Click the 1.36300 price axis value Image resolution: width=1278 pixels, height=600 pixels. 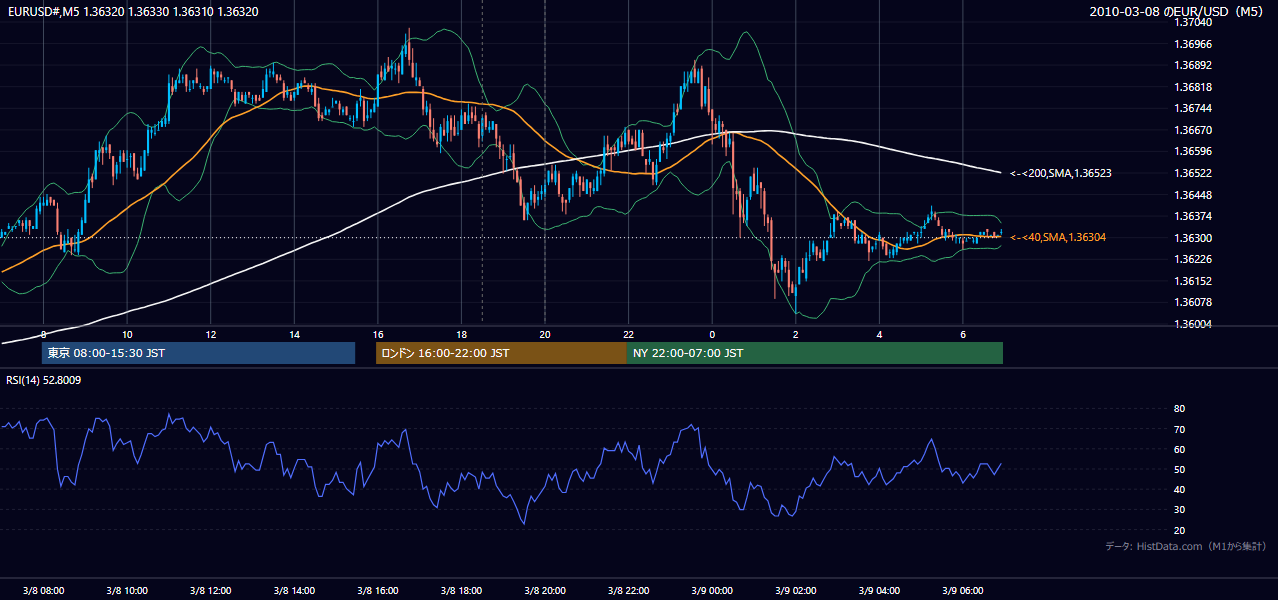click(x=1192, y=238)
